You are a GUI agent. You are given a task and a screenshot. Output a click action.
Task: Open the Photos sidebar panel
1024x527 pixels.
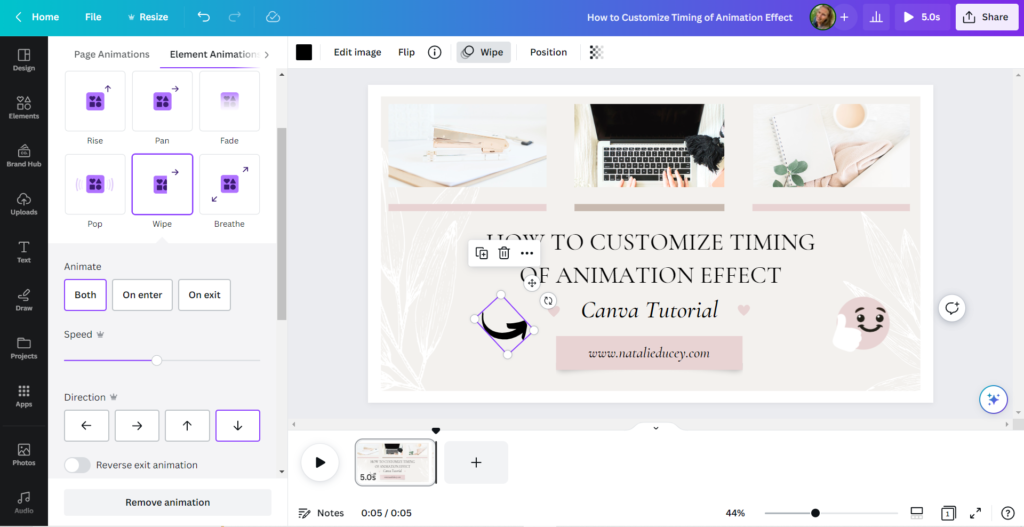coord(24,455)
